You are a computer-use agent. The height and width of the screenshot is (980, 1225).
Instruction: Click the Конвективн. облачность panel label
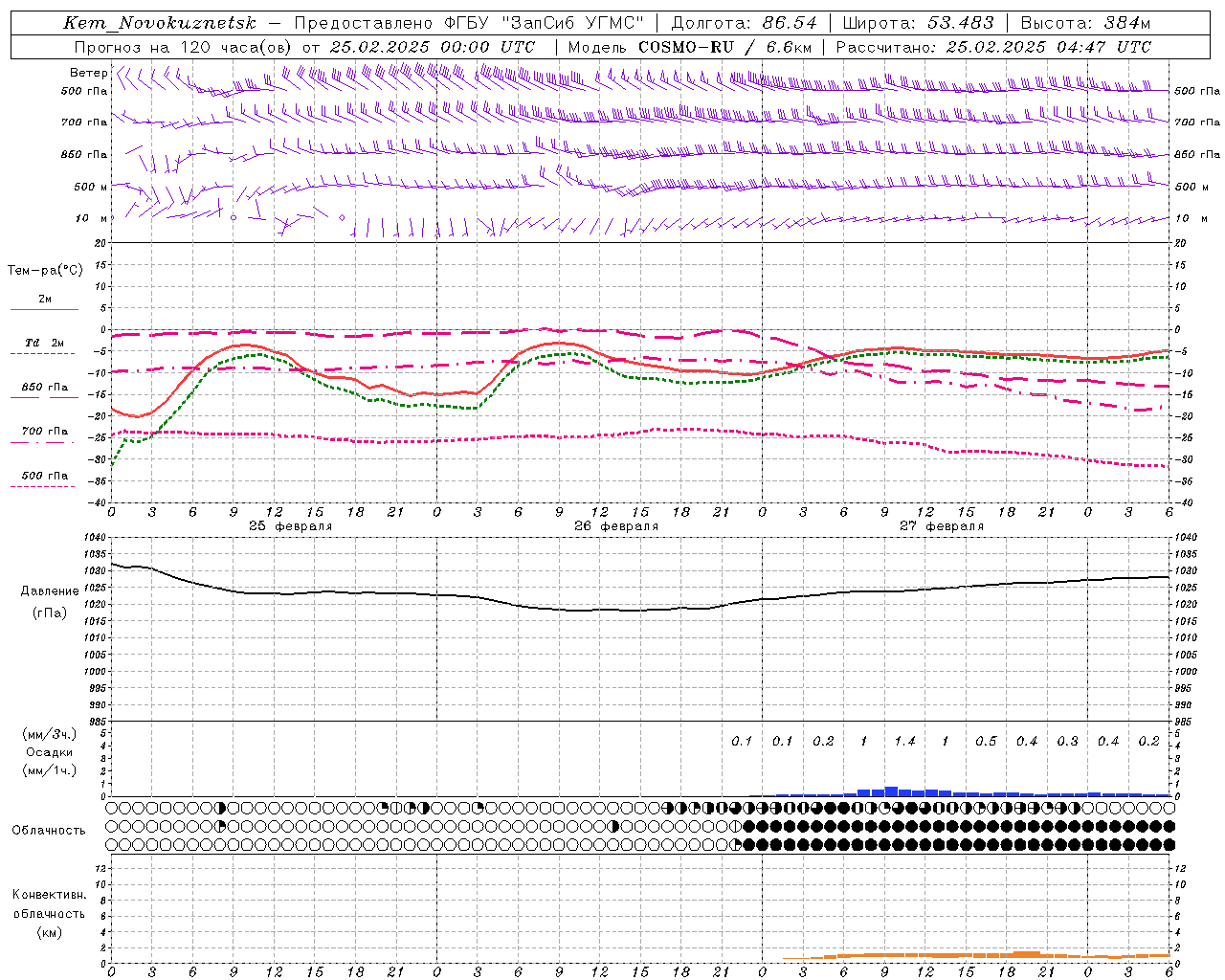[x=49, y=913]
